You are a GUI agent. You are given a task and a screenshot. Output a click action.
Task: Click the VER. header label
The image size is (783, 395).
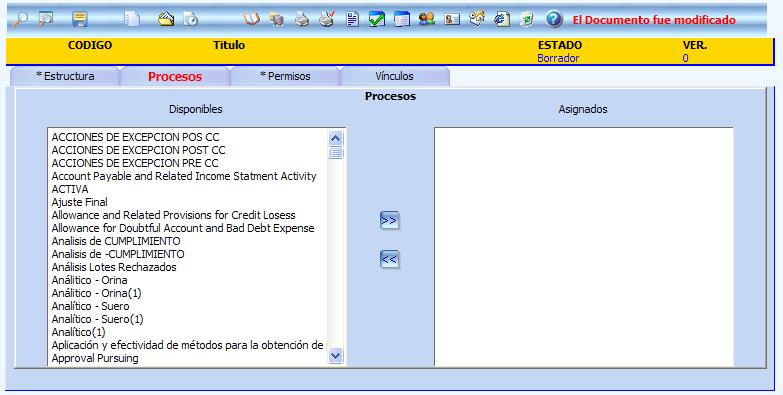(x=695, y=45)
